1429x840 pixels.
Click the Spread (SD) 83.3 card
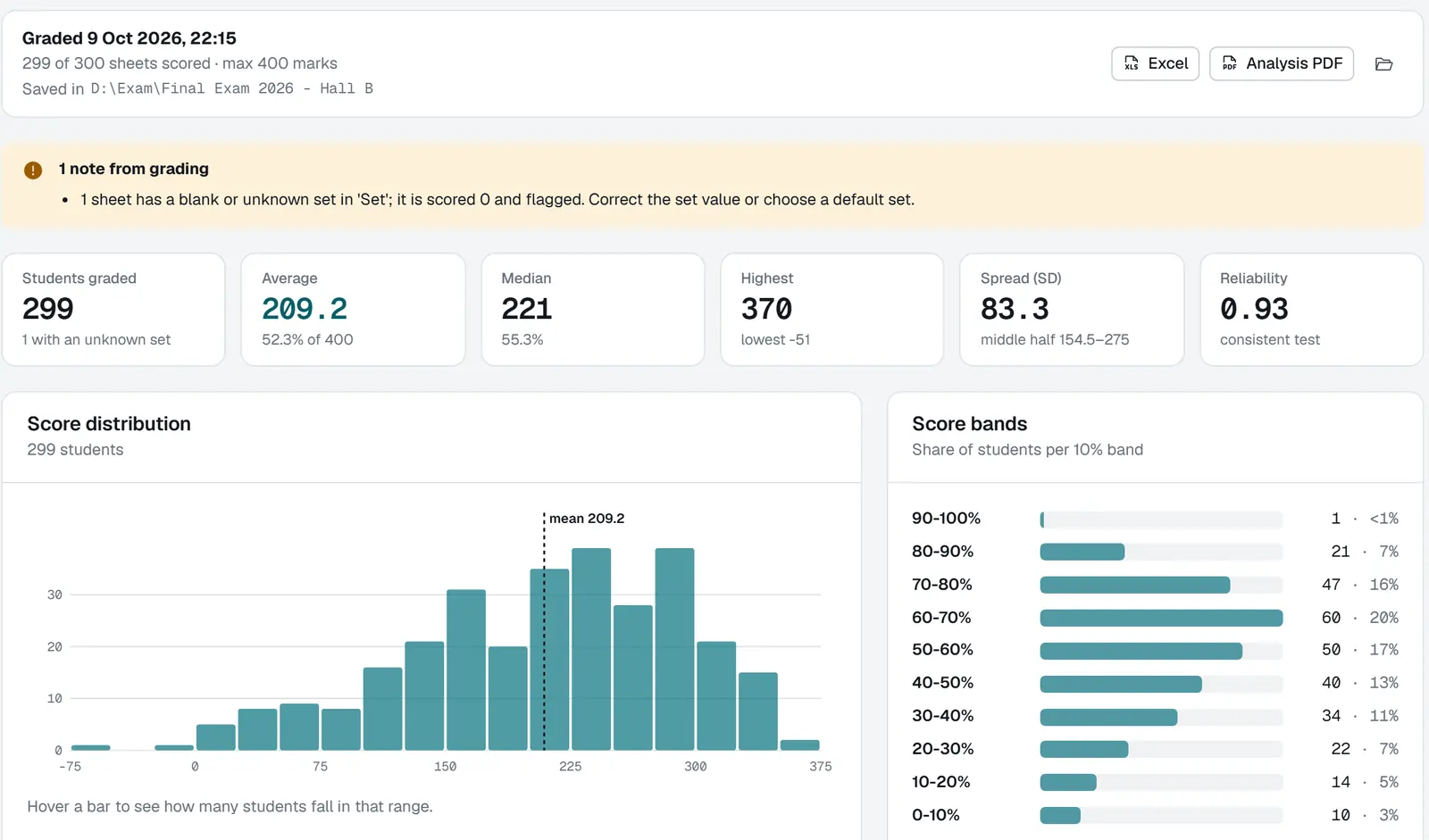point(1072,310)
